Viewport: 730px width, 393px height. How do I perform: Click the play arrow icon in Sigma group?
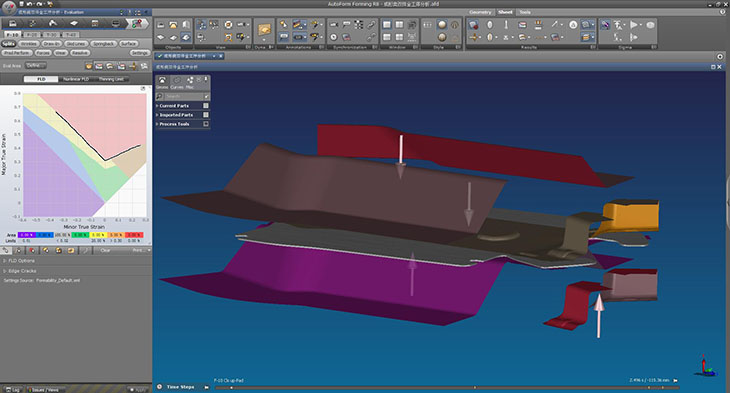(634, 25)
